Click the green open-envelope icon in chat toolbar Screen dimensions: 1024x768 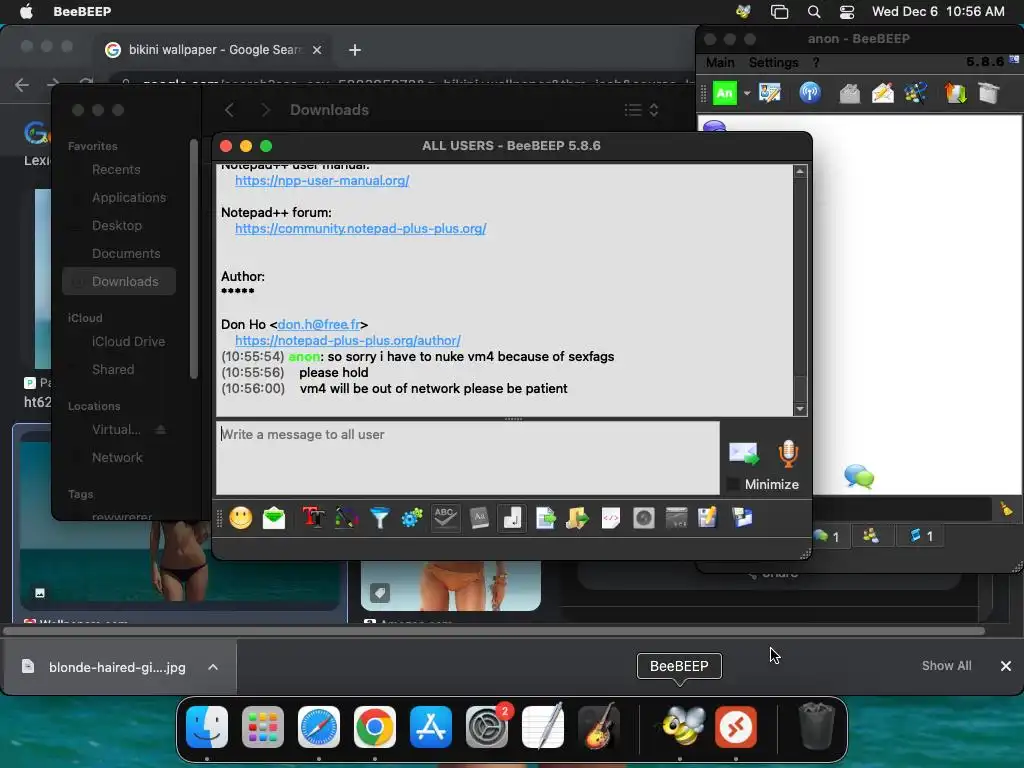(x=274, y=519)
